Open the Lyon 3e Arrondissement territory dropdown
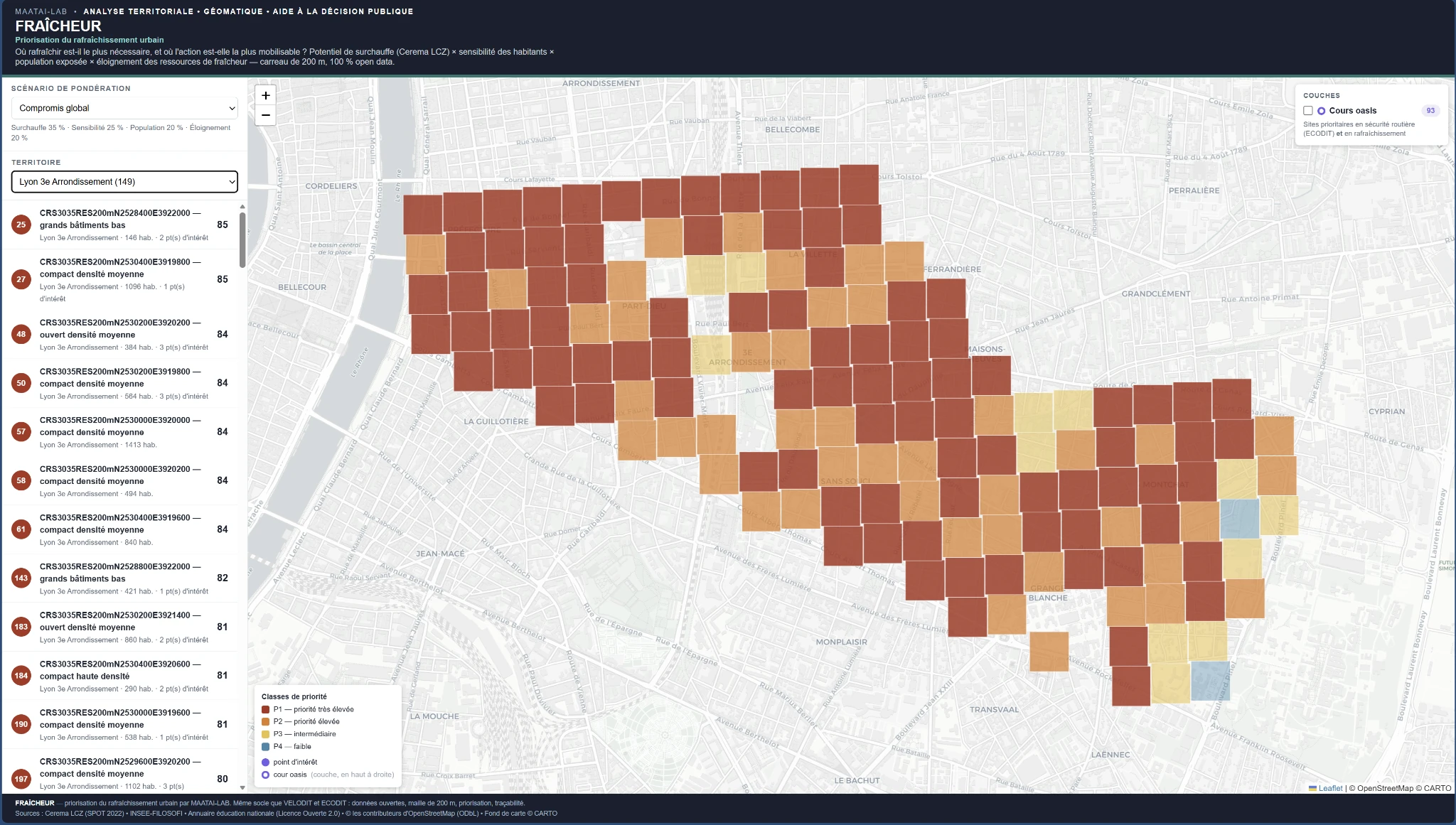Screen dimensions: 1456x825 pyautogui.click(x=124, y=182)
